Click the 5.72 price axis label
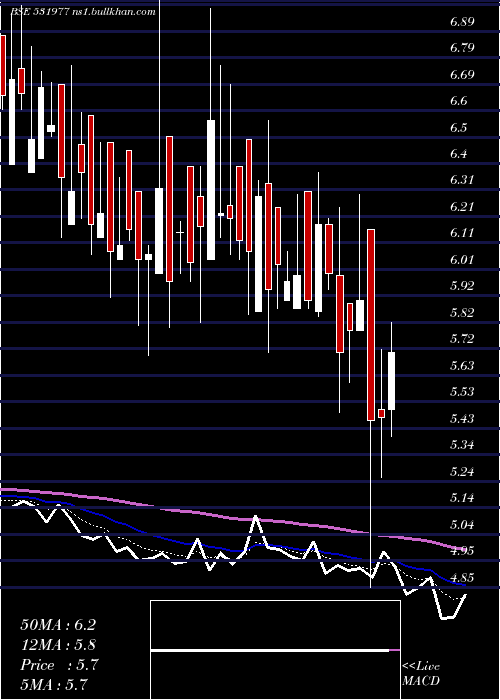500x700 pixels. [x=462, y=339]
